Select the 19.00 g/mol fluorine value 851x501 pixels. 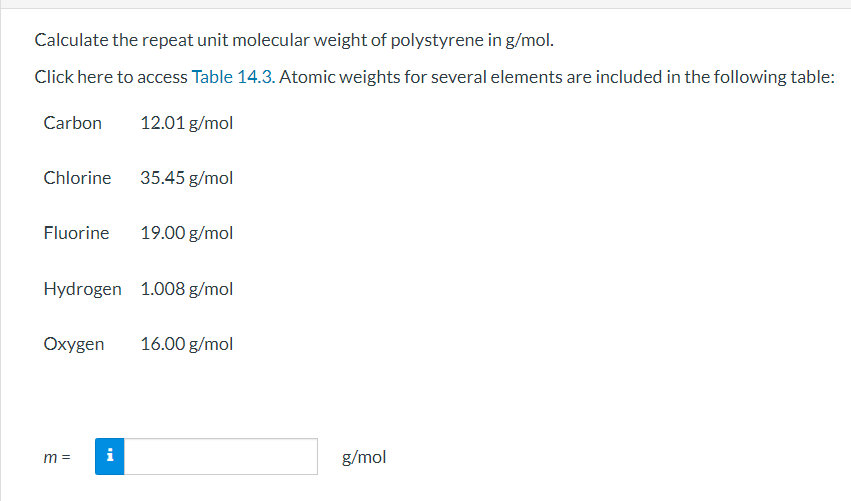187,233
